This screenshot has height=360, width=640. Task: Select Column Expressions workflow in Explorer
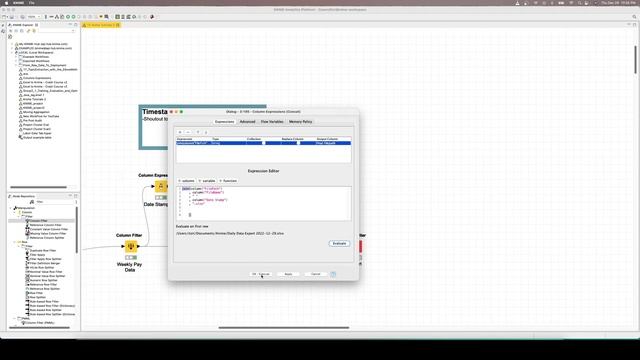point(37,78)
